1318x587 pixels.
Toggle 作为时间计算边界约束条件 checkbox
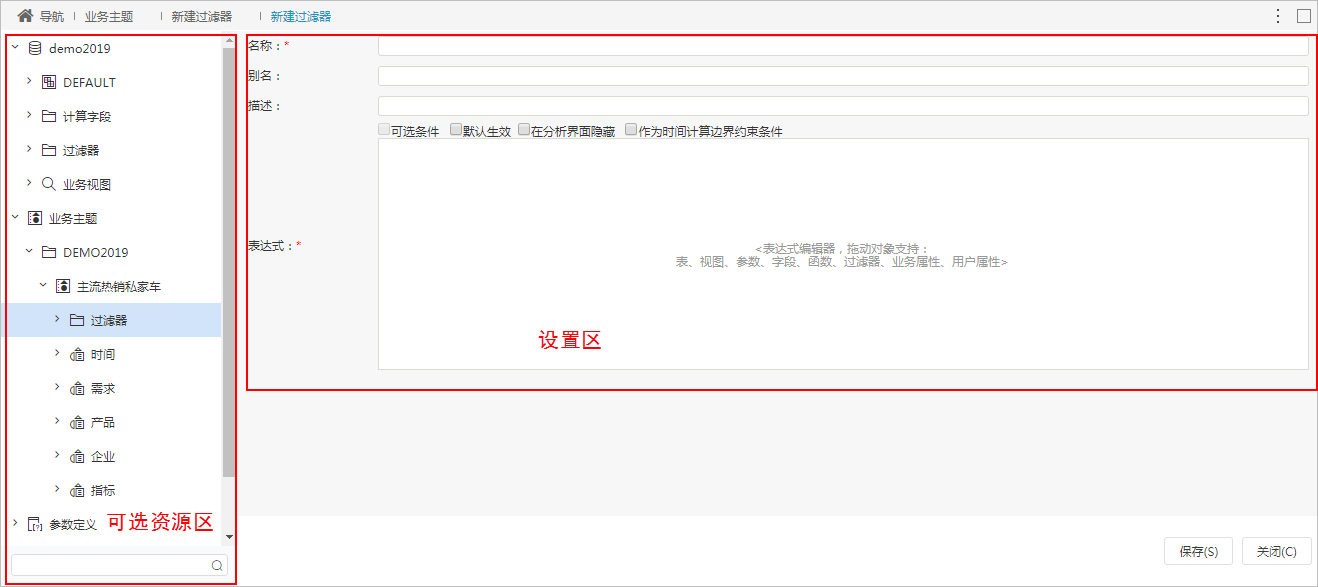coord(631,129)
